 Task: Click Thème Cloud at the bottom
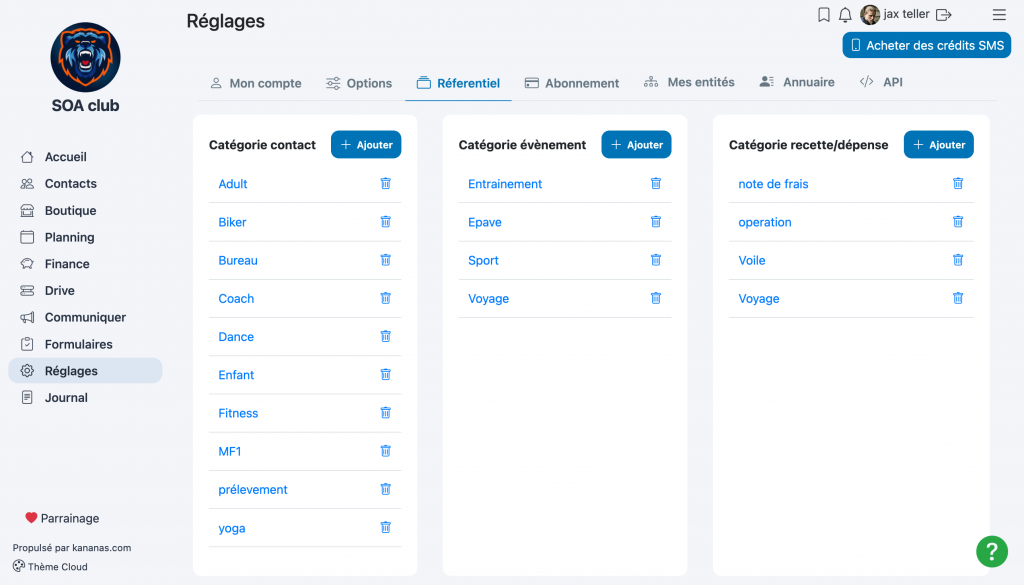tap(50, 567)
